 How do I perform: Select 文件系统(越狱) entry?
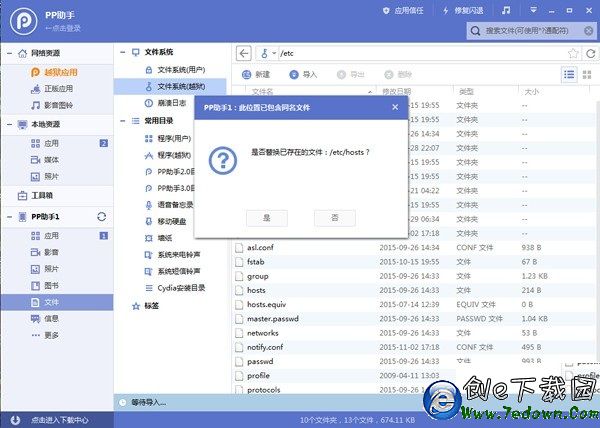(170, 86)
